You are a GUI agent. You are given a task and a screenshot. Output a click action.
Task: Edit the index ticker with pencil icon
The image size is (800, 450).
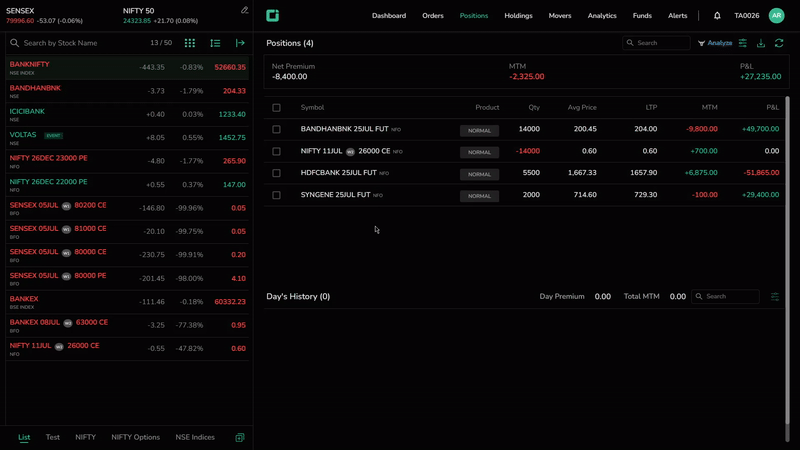tap(244, 10)
